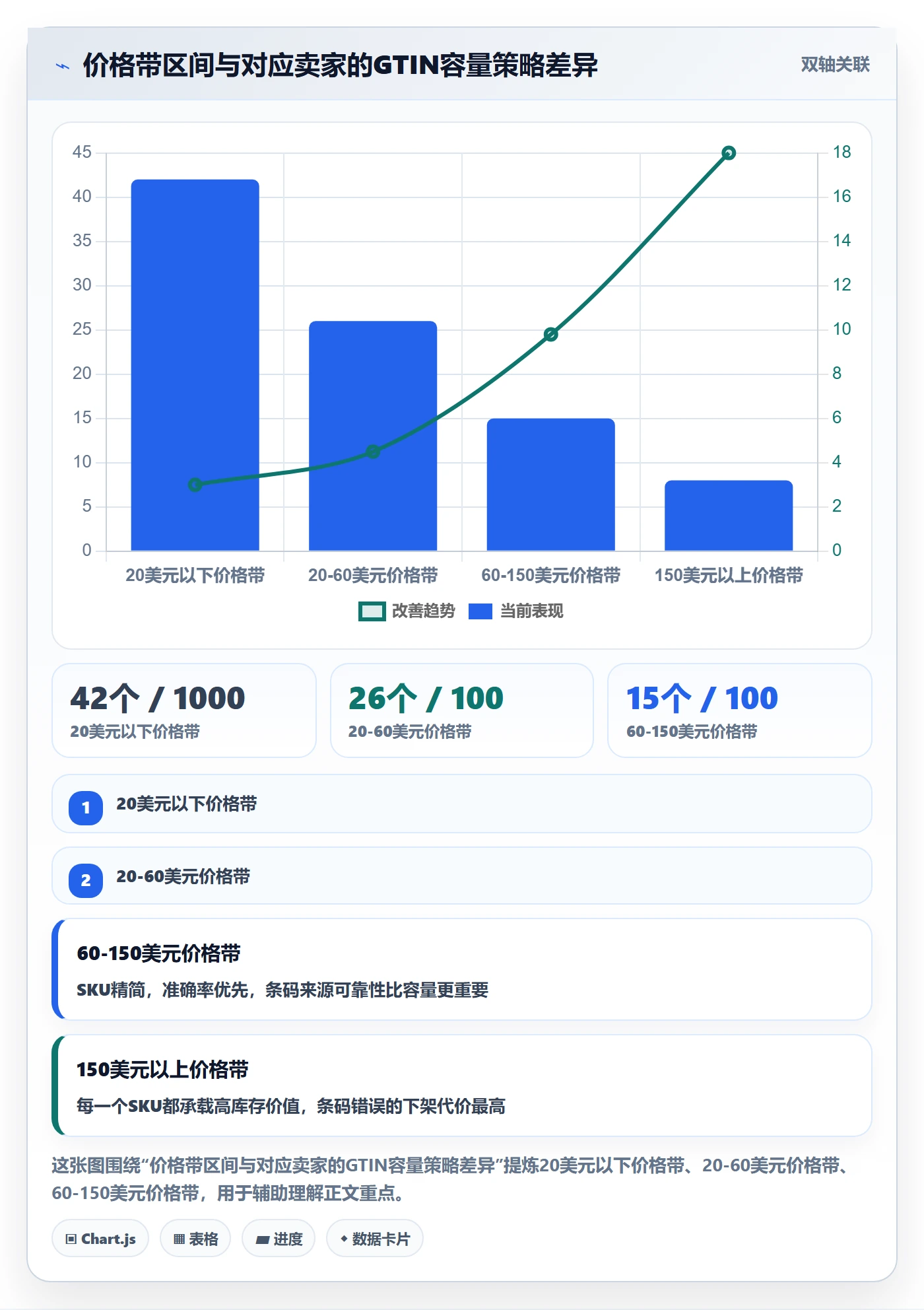The height and width of the screenshot is (1310, 924).
Task: Click the blue bar for 20美元以下价格带
Action: pyautogui.click(x=195, y=365)
